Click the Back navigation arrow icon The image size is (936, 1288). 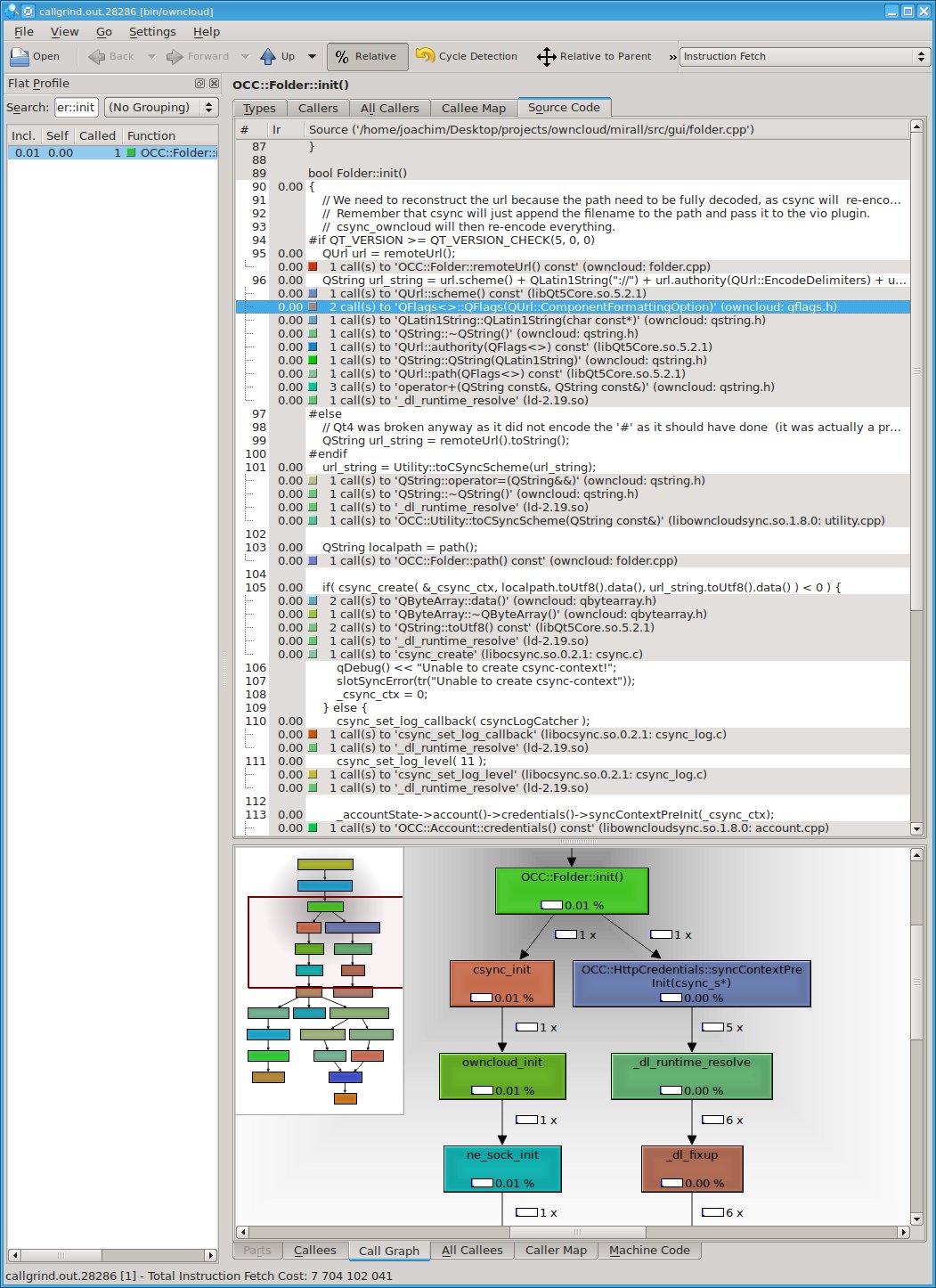(96, 56)
